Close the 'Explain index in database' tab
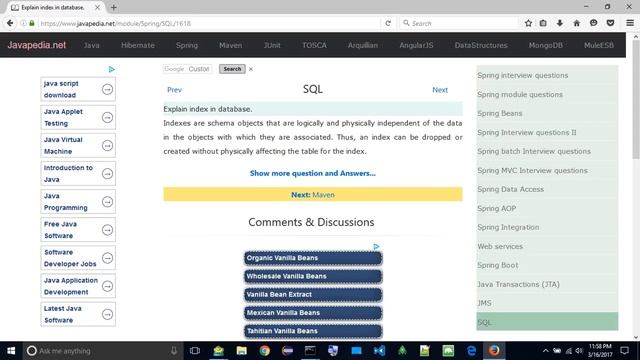Viewport: 640px width, 360px height. 97,7
